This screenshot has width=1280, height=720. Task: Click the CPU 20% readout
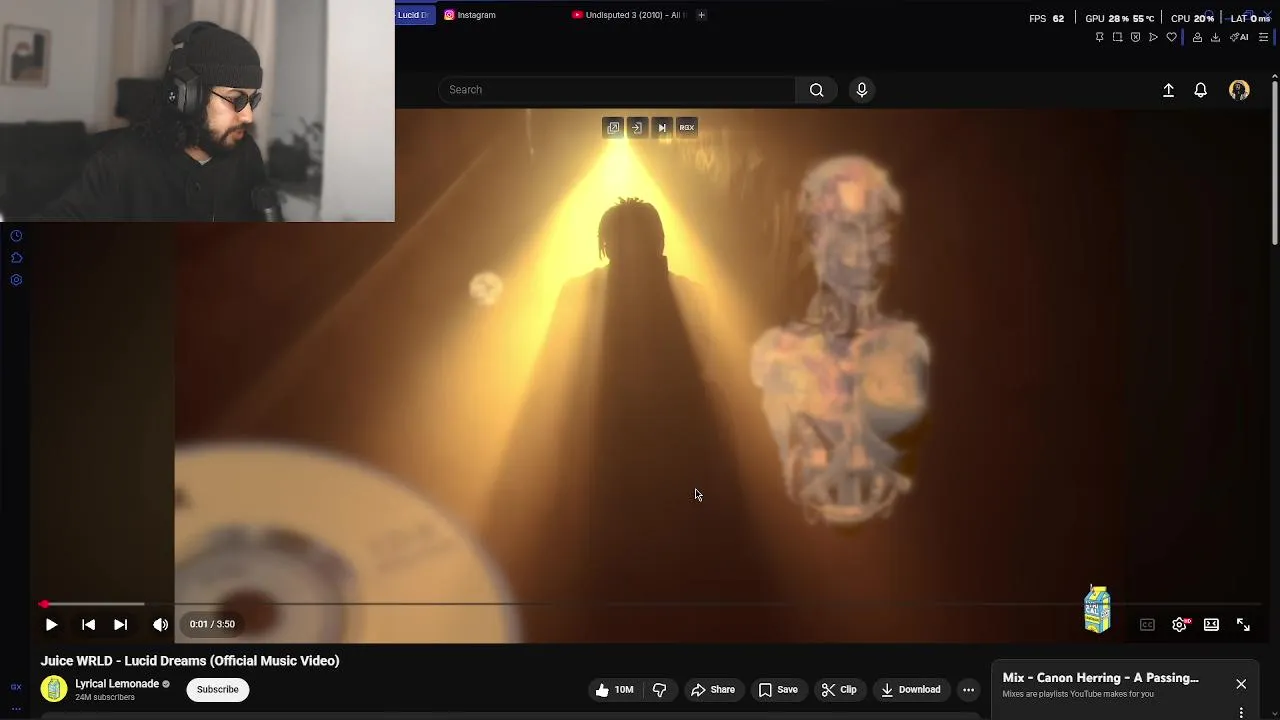tap(1192, 18)
